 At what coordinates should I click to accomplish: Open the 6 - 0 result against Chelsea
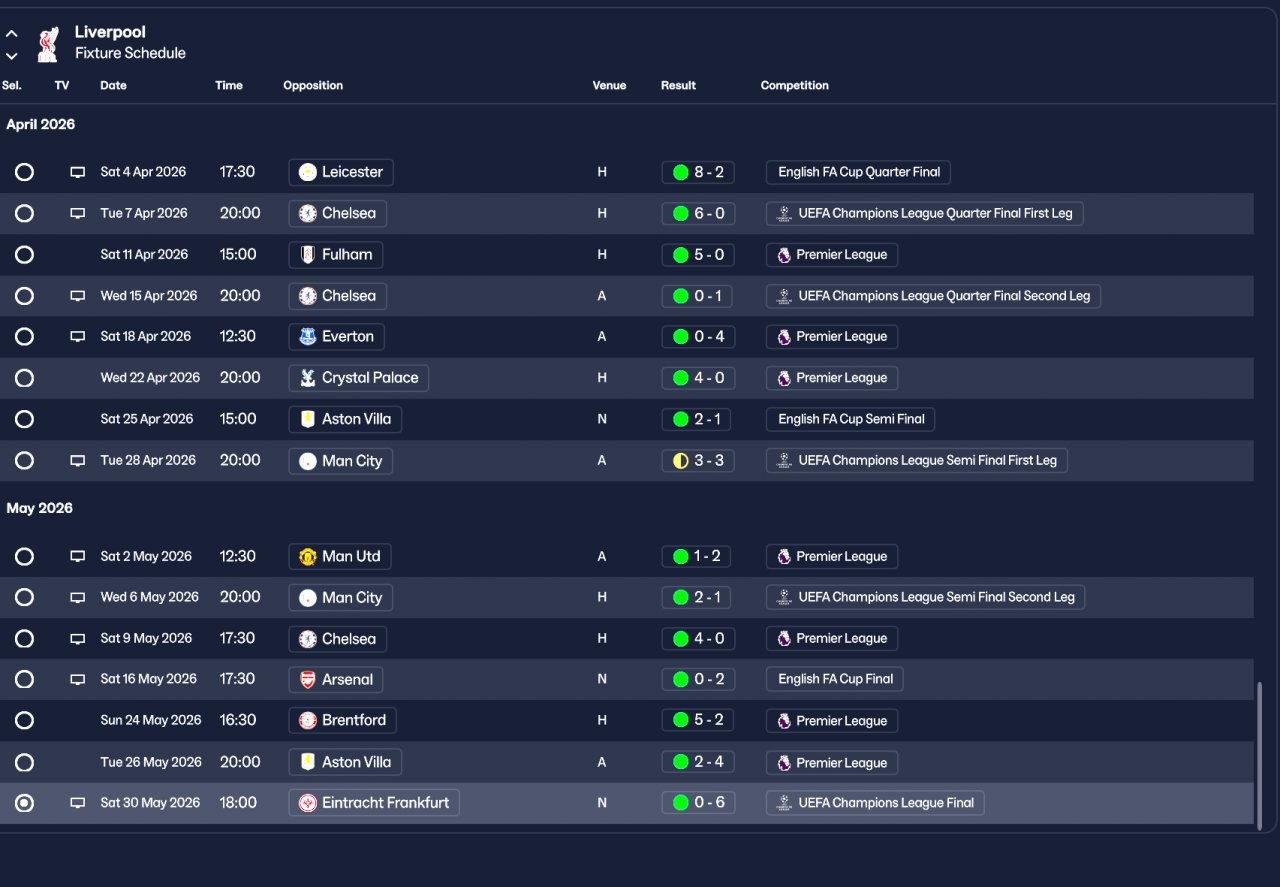[x=698, y=213]
